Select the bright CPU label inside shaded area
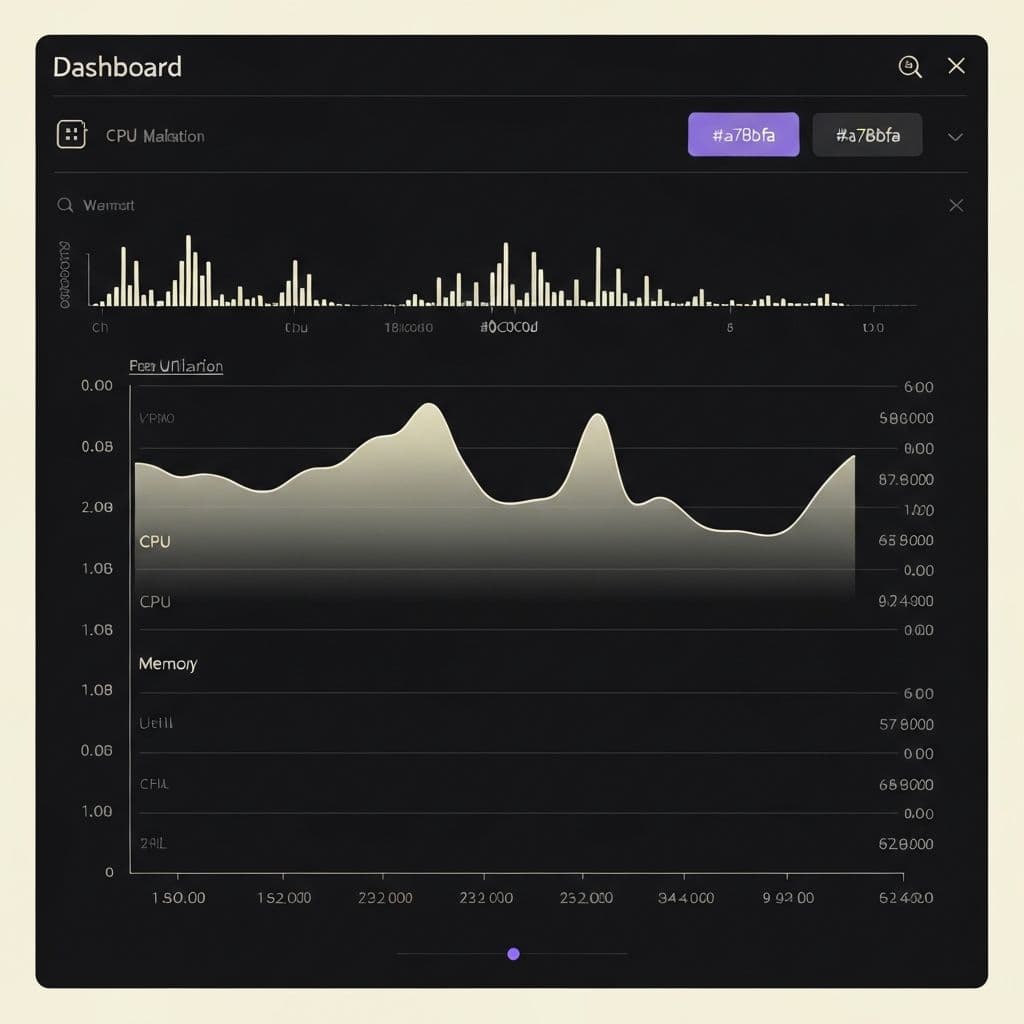This screenshot has height=1024, width=1024. click(x=155, y=541)
